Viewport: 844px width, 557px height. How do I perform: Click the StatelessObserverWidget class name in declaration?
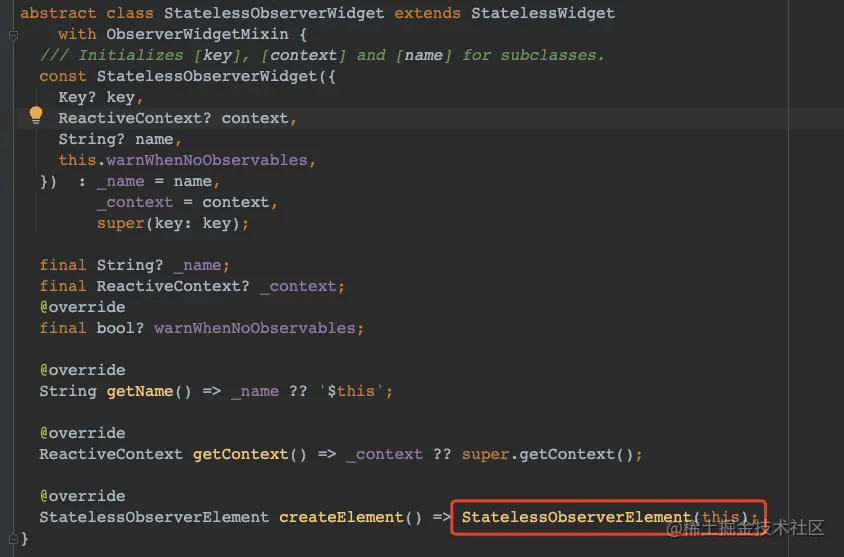click(274, 13)
